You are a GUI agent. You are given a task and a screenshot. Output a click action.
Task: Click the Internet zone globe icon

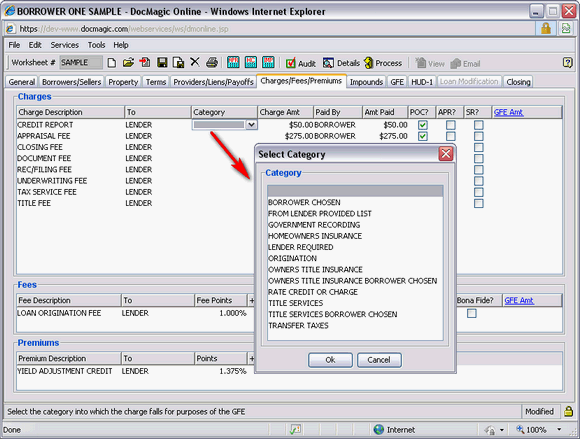point(378,429)
